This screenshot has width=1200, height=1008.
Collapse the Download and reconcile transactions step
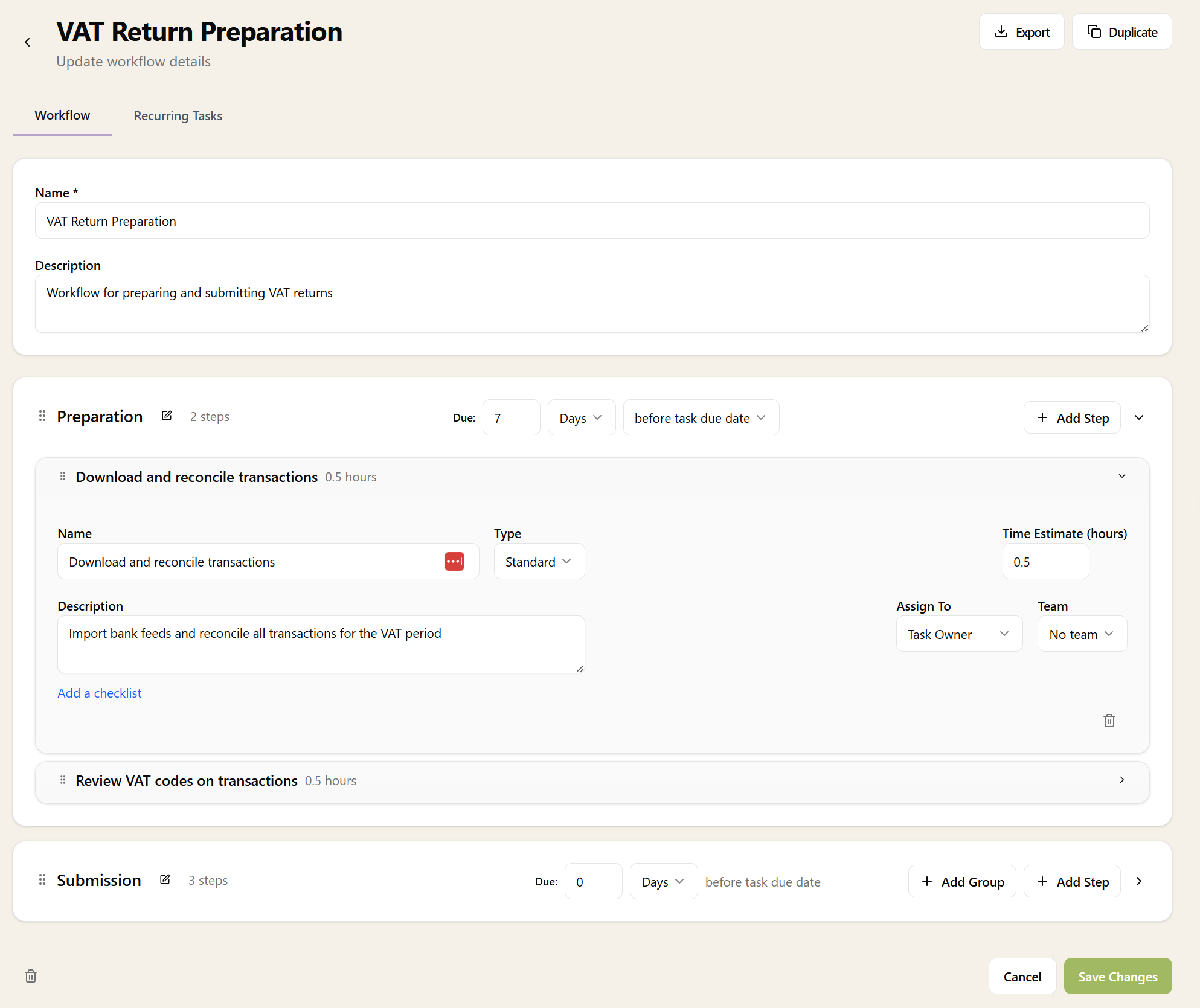1121,476
